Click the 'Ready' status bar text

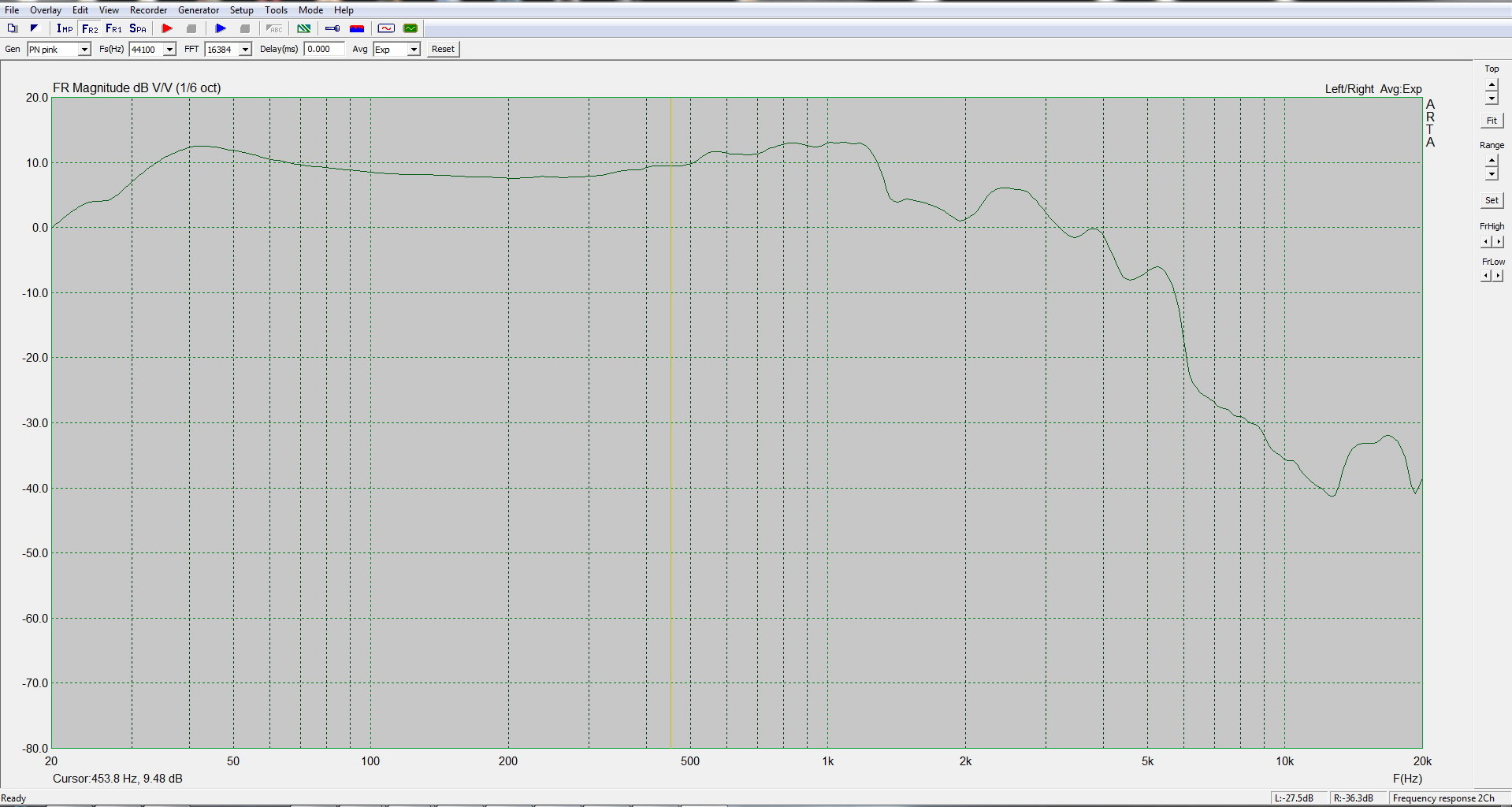(x=13, y=798)
